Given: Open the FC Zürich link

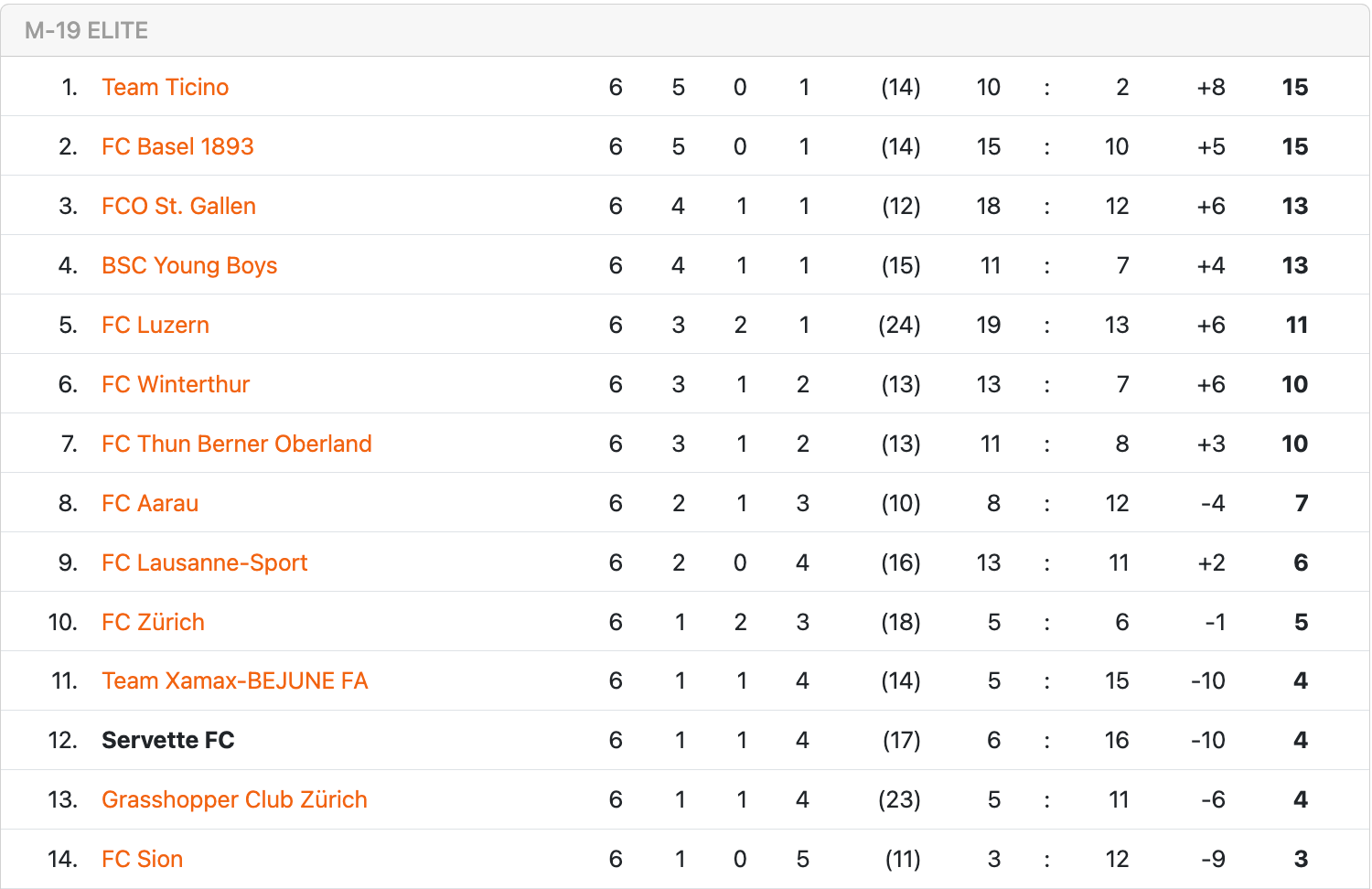Looking at the screenshot, I should point(153,622).
